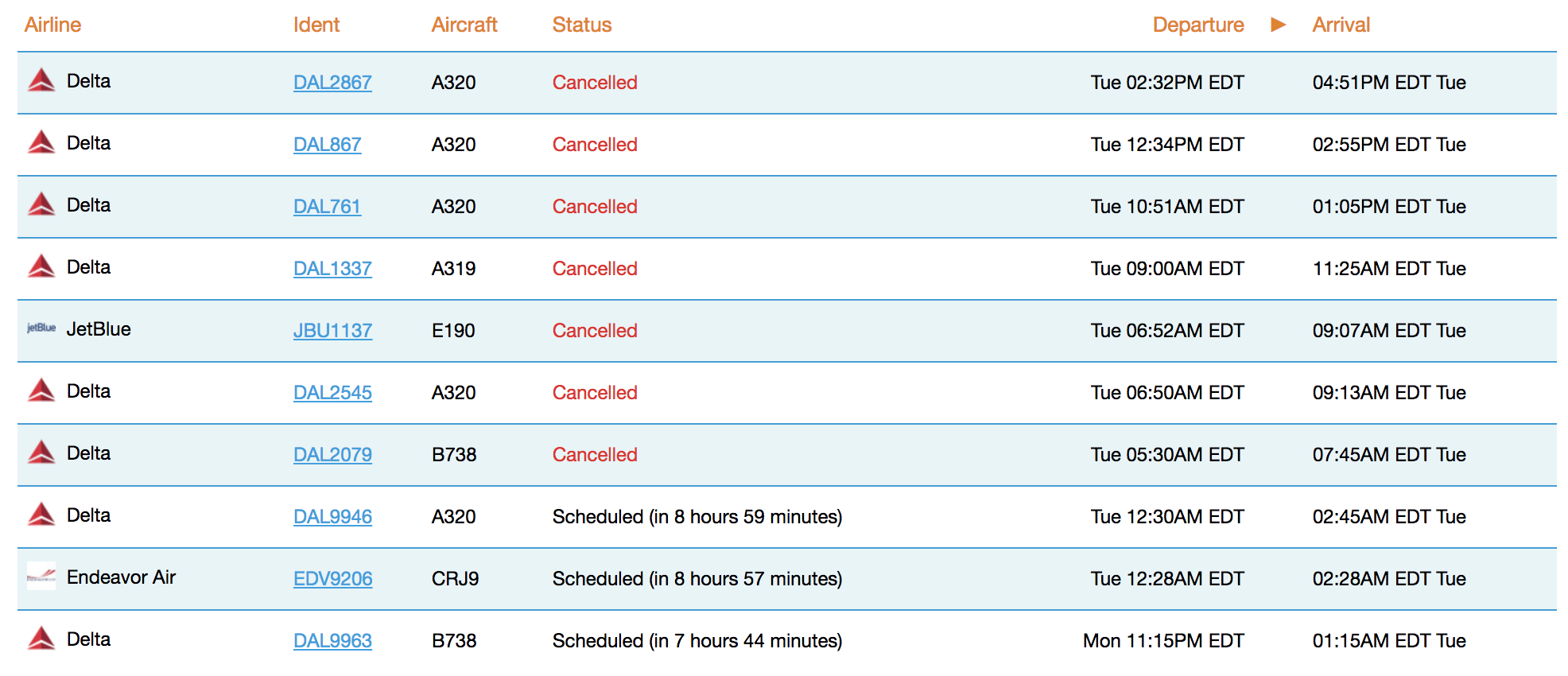Screen dimensions: 1568x676
Task: Open the DAL761 flight page
Action: click(x=327, y=206)
